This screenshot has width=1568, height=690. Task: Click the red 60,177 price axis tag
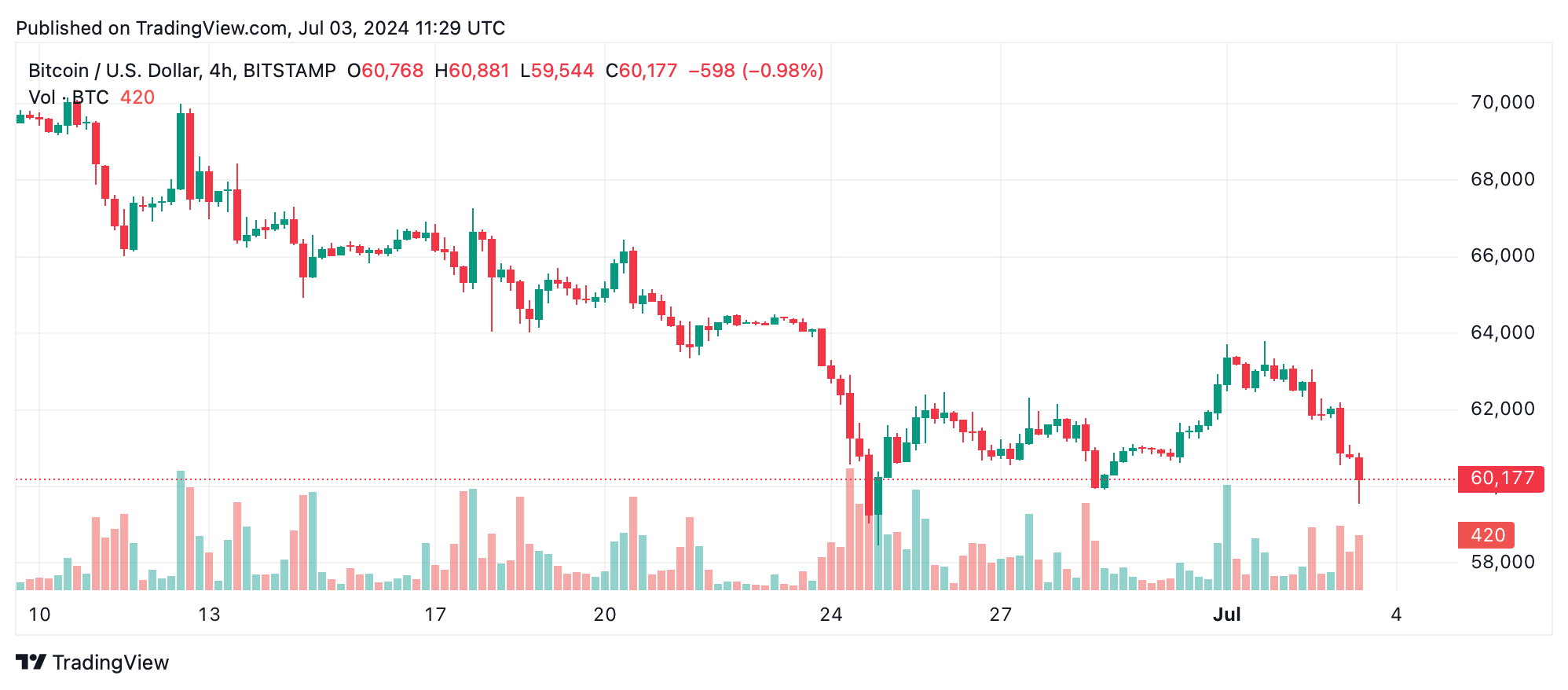click(x=1500, y=478)
